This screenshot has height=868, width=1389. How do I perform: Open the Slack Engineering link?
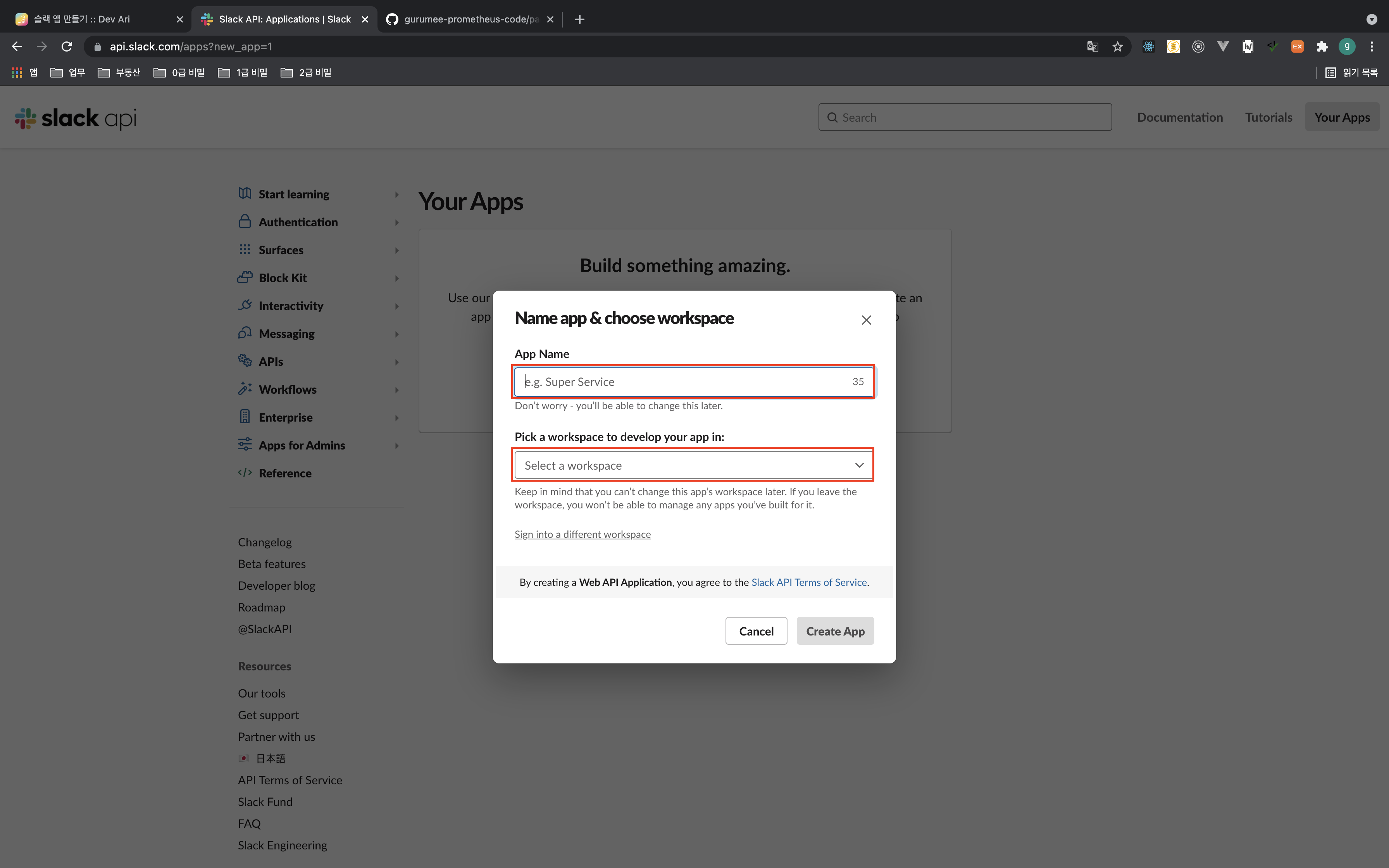pos(283,845)
